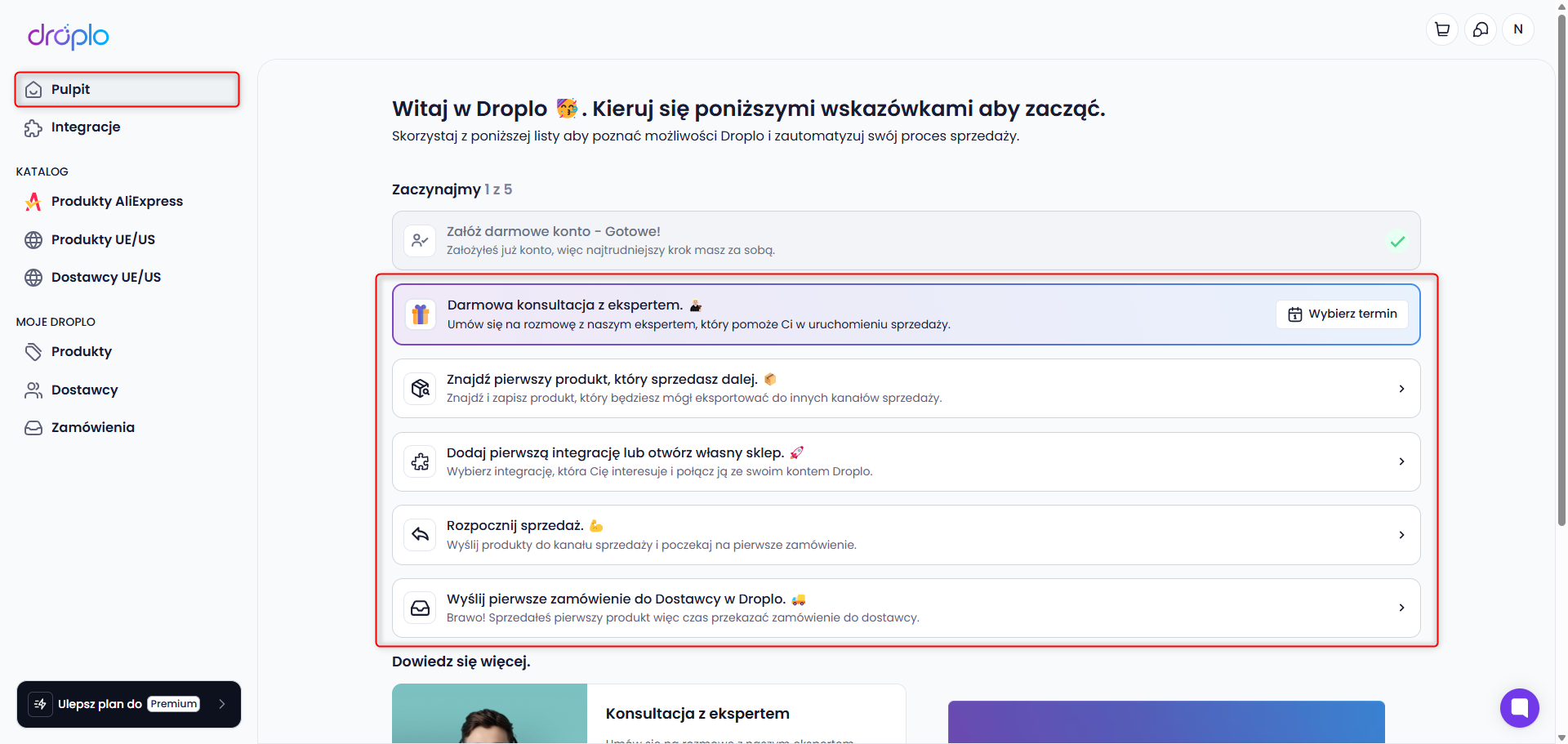1568x744 pixels.
Task: Open the shopping cart icon
Action: pos(1442,29)
